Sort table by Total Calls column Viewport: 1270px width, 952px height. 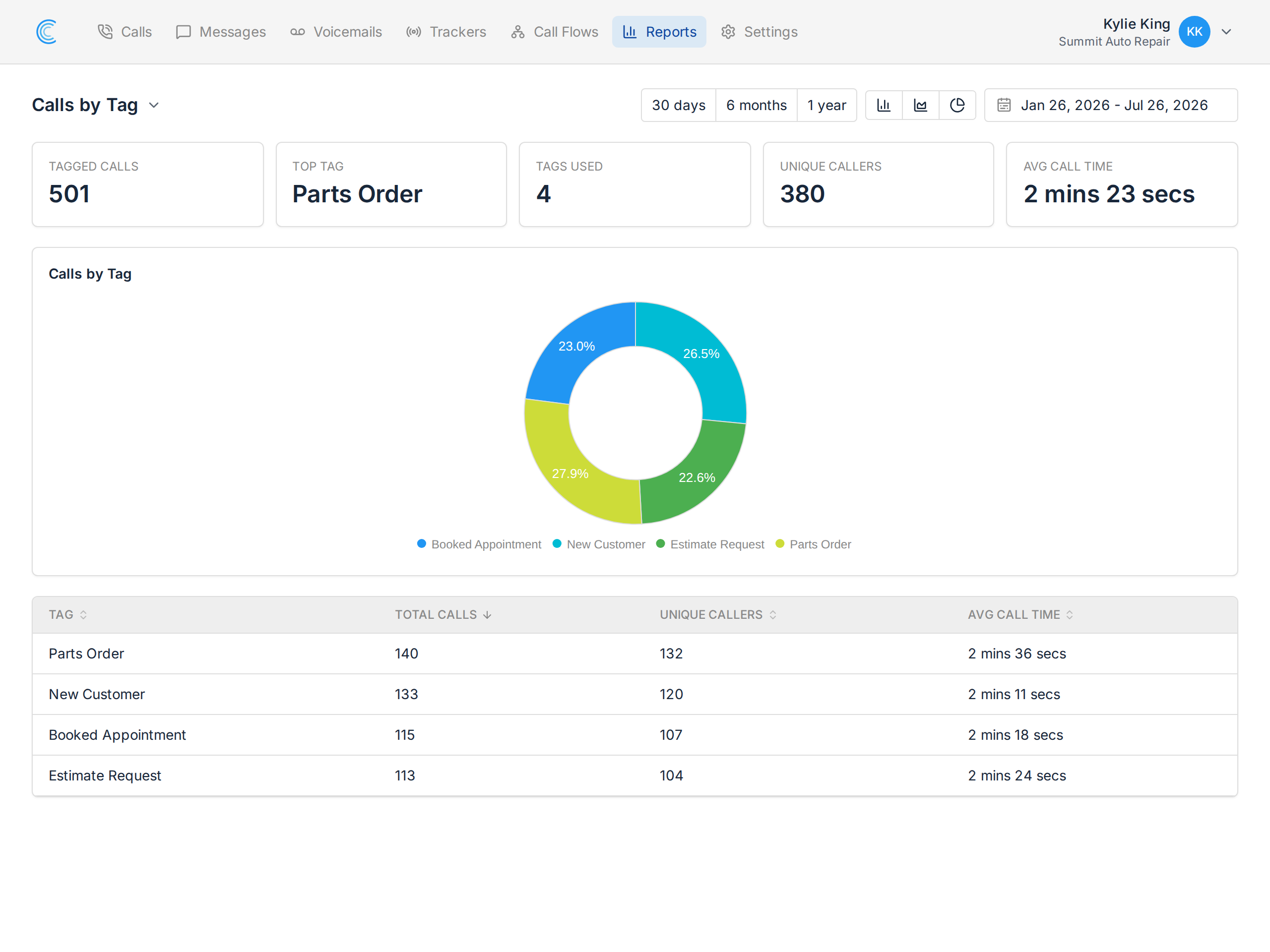pyautogui.click(x=443, y=614)
